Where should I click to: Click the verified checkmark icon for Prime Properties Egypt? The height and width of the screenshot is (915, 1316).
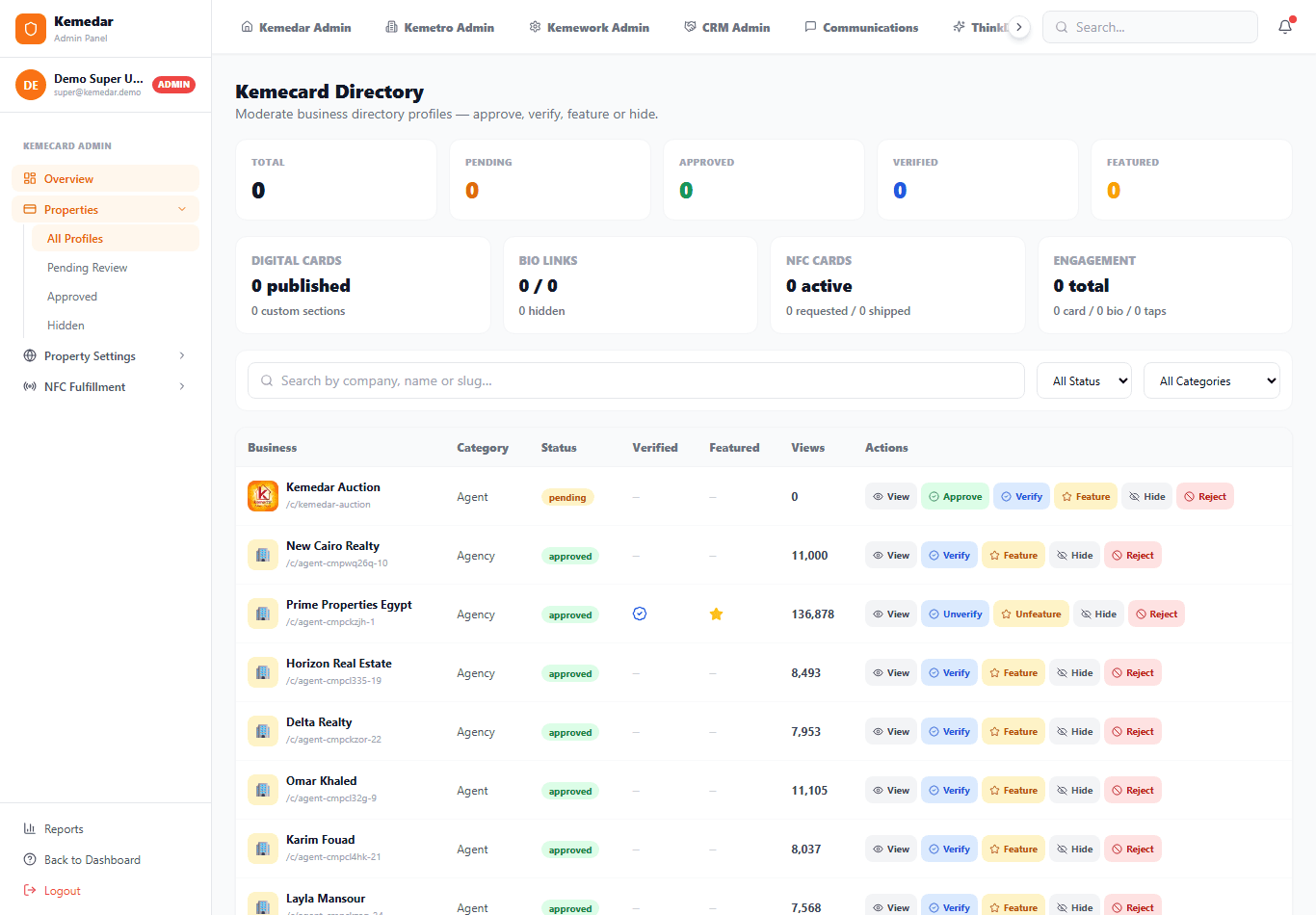(640, 614)
